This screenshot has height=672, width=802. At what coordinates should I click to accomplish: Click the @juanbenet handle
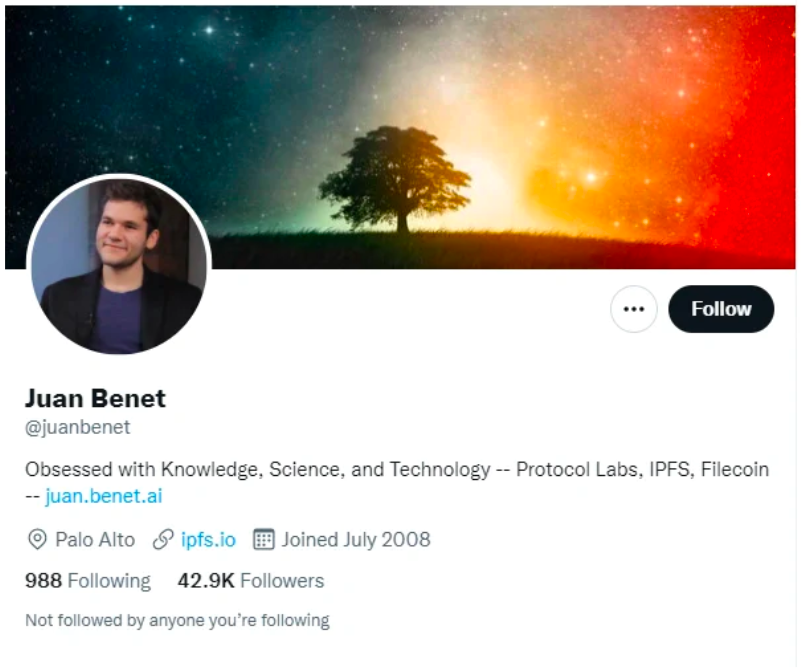(77, 427)
